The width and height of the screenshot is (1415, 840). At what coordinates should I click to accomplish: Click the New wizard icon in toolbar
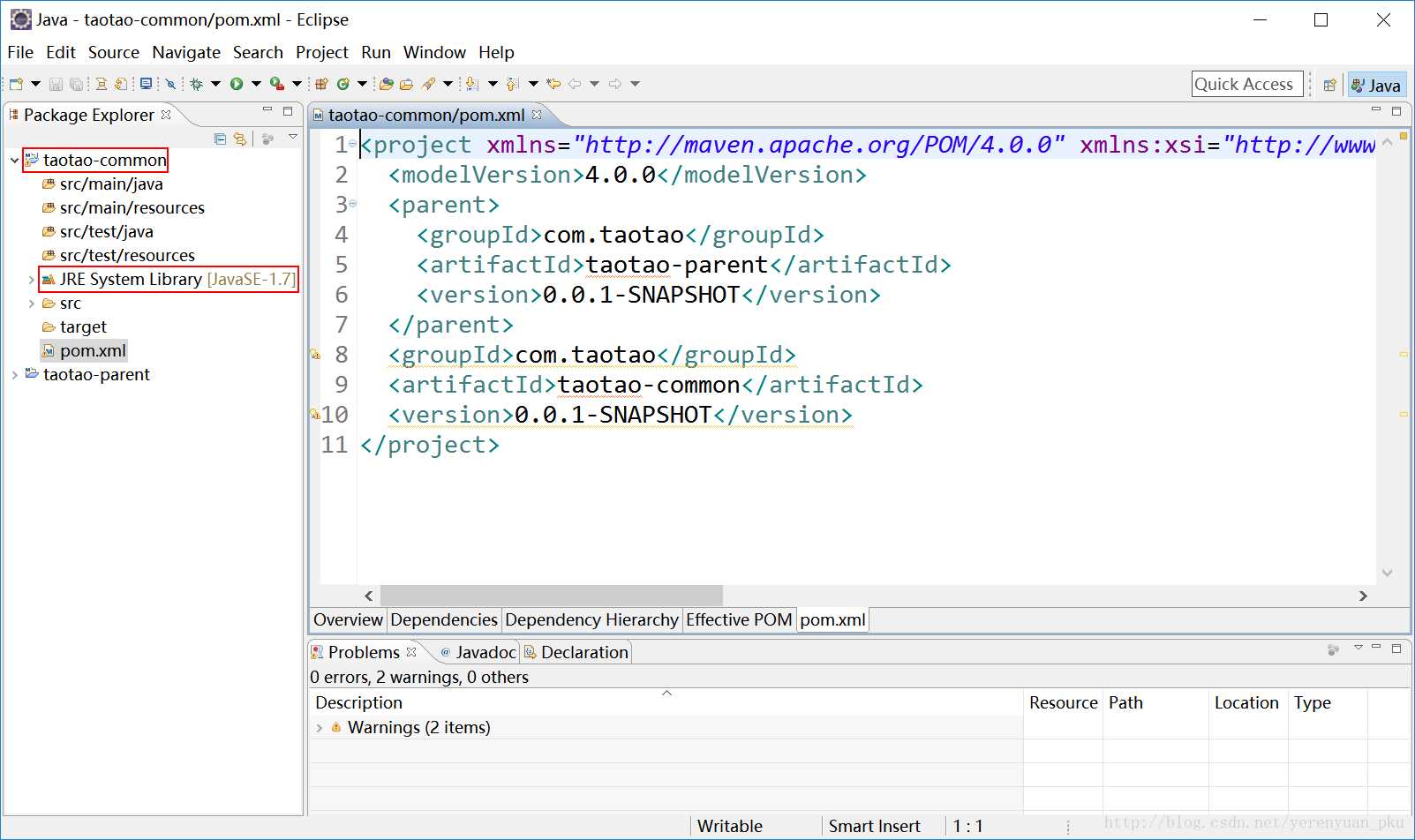(x=16, y=84)
